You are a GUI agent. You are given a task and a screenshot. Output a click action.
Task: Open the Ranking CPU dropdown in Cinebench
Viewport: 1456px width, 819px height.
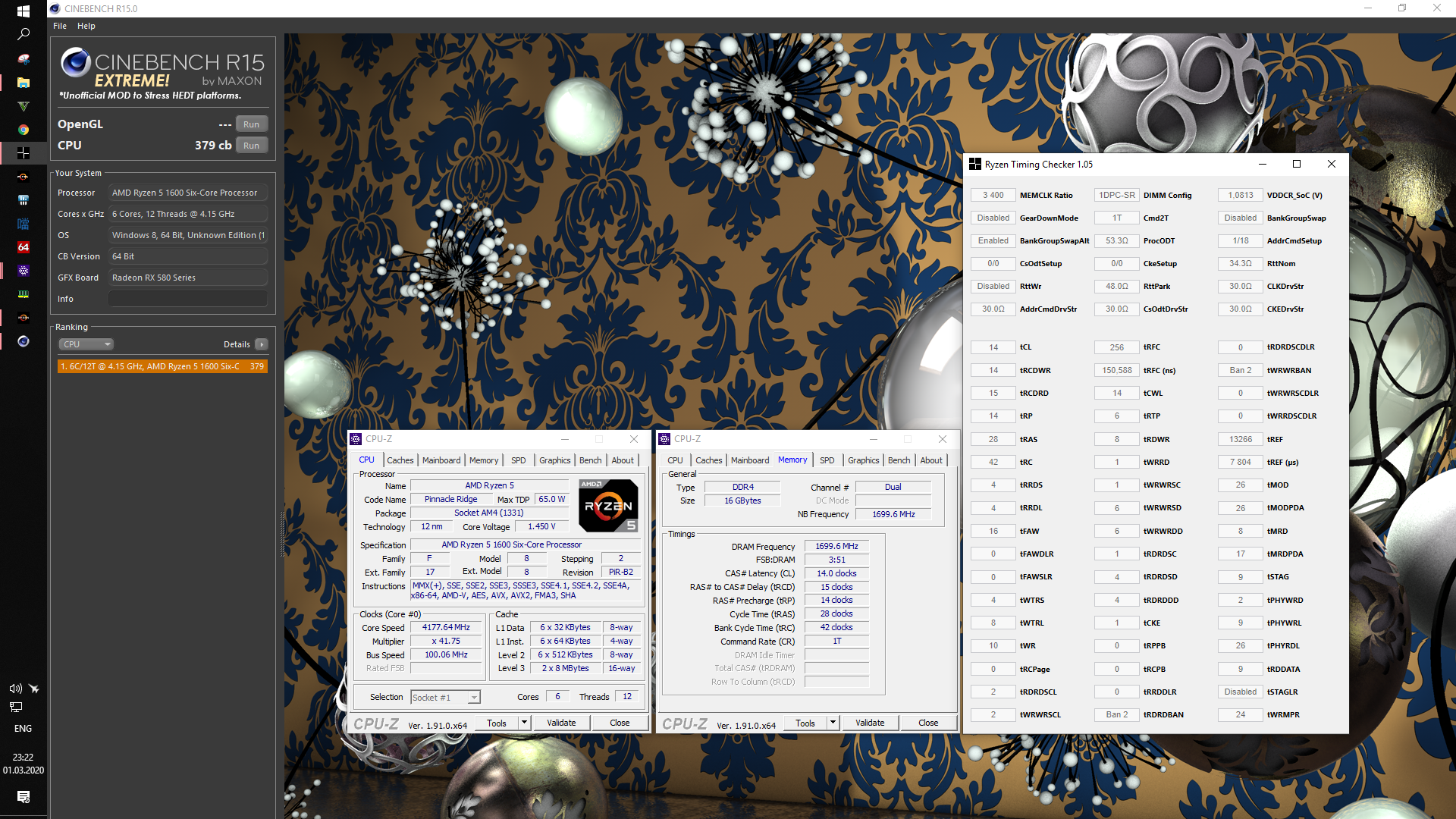(x=86, y=344)
